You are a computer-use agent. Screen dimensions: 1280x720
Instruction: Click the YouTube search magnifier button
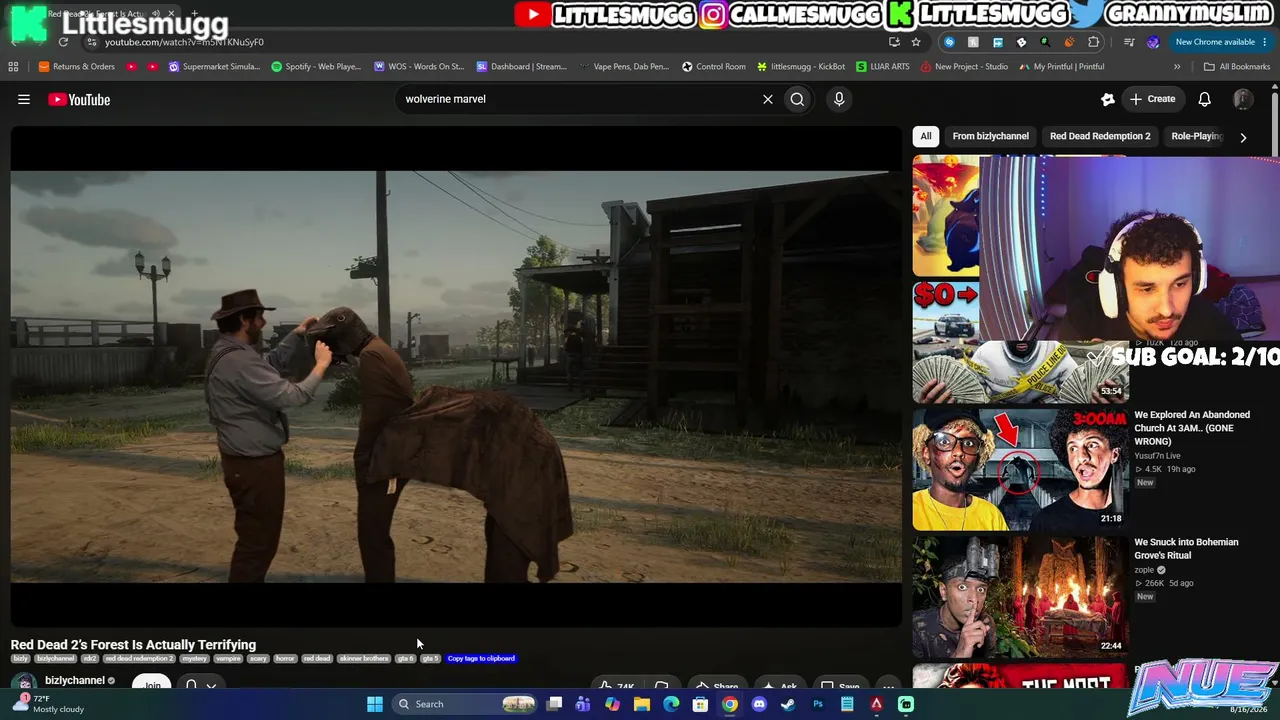[x=797, y=99]
